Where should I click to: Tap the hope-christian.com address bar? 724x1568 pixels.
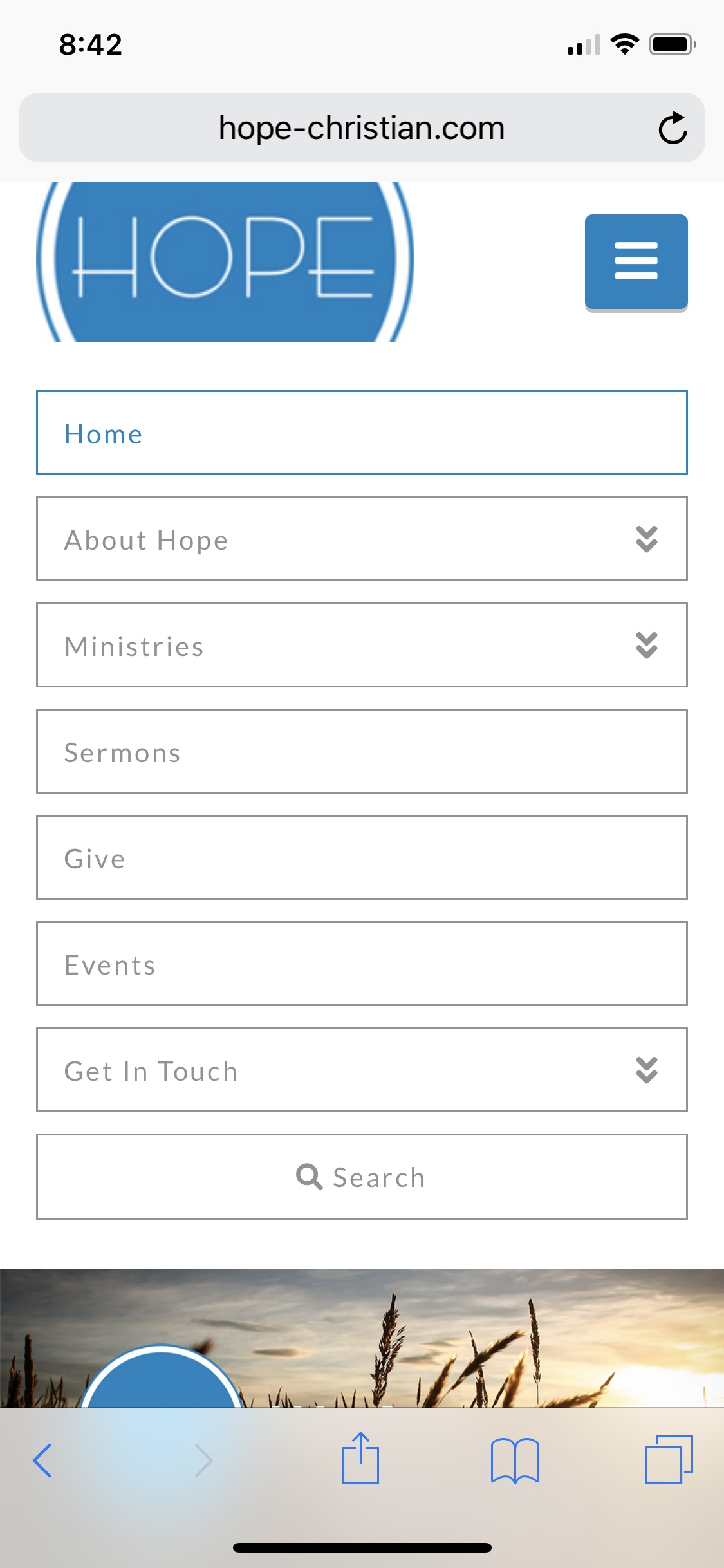(361, 128)
